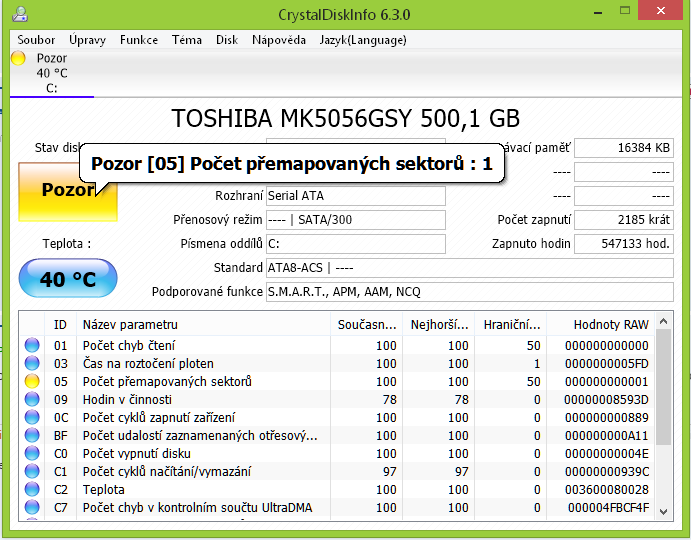
Task: Click the Podporované funkce field
Action: (x=469, y=291)
